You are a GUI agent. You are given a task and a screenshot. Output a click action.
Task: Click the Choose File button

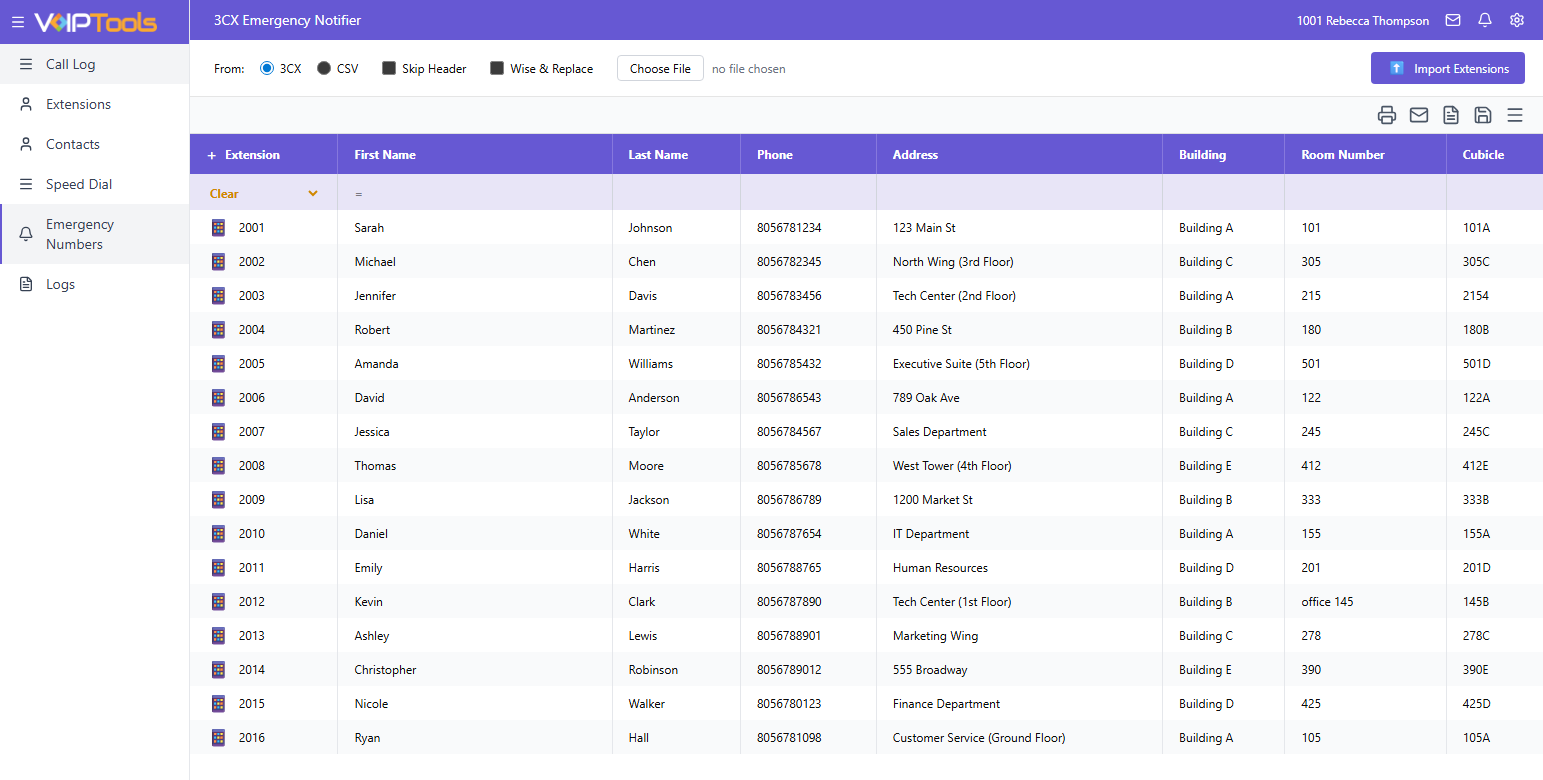(660, 69)
